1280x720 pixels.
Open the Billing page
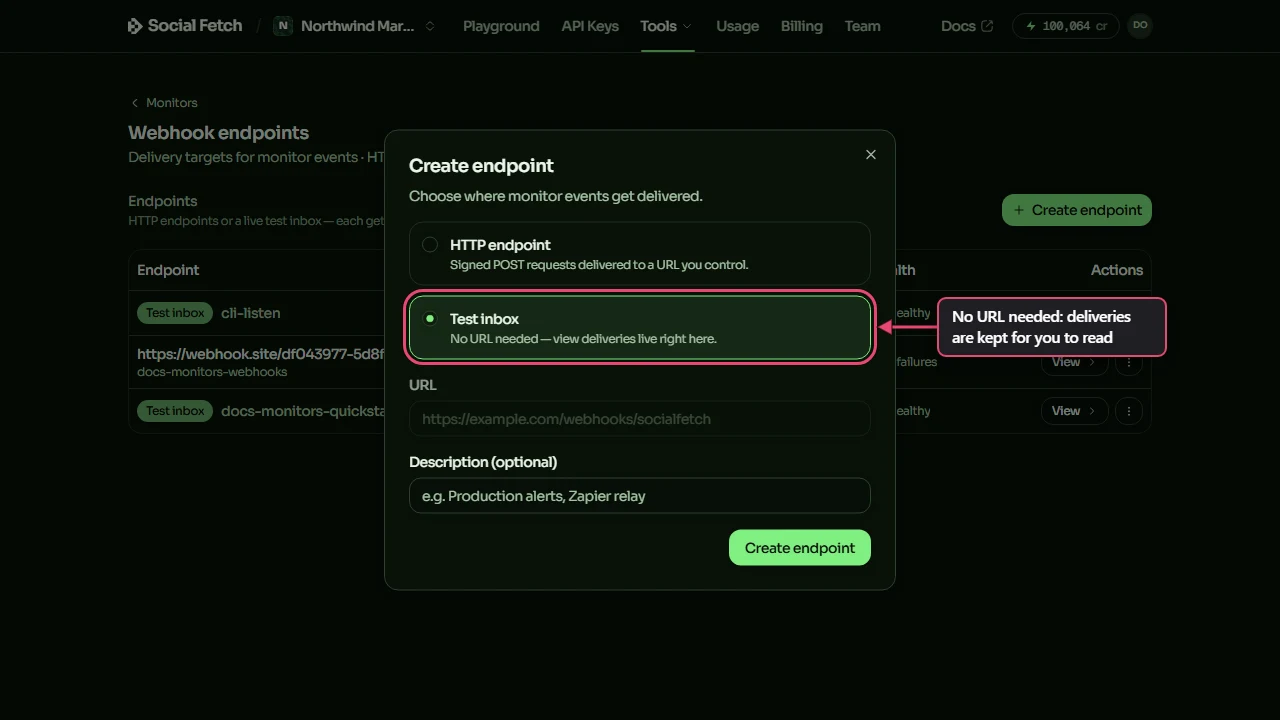coord(802,26)
